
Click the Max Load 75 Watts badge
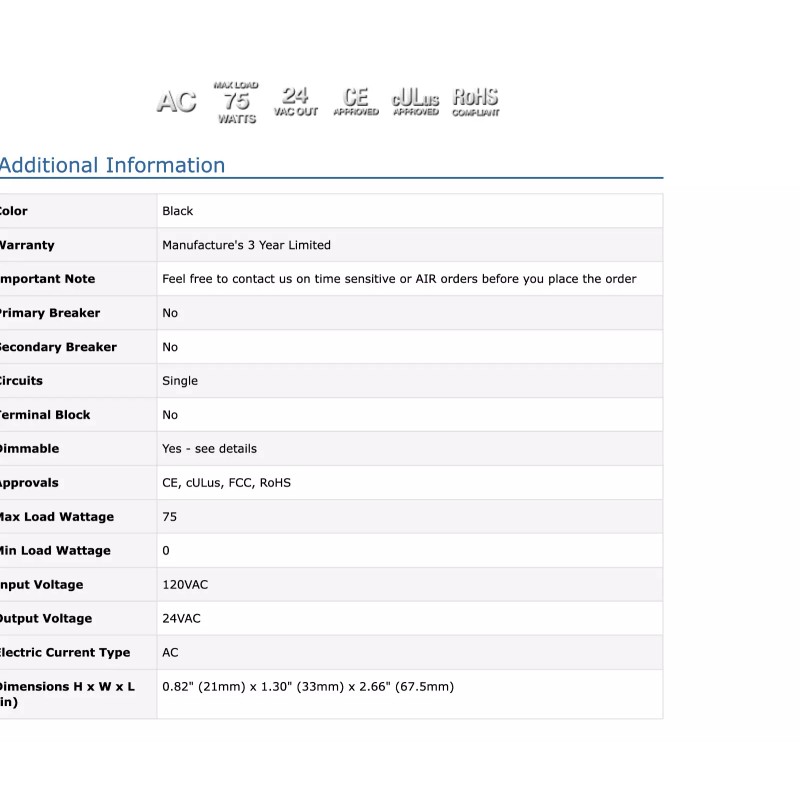click(237, 102)
